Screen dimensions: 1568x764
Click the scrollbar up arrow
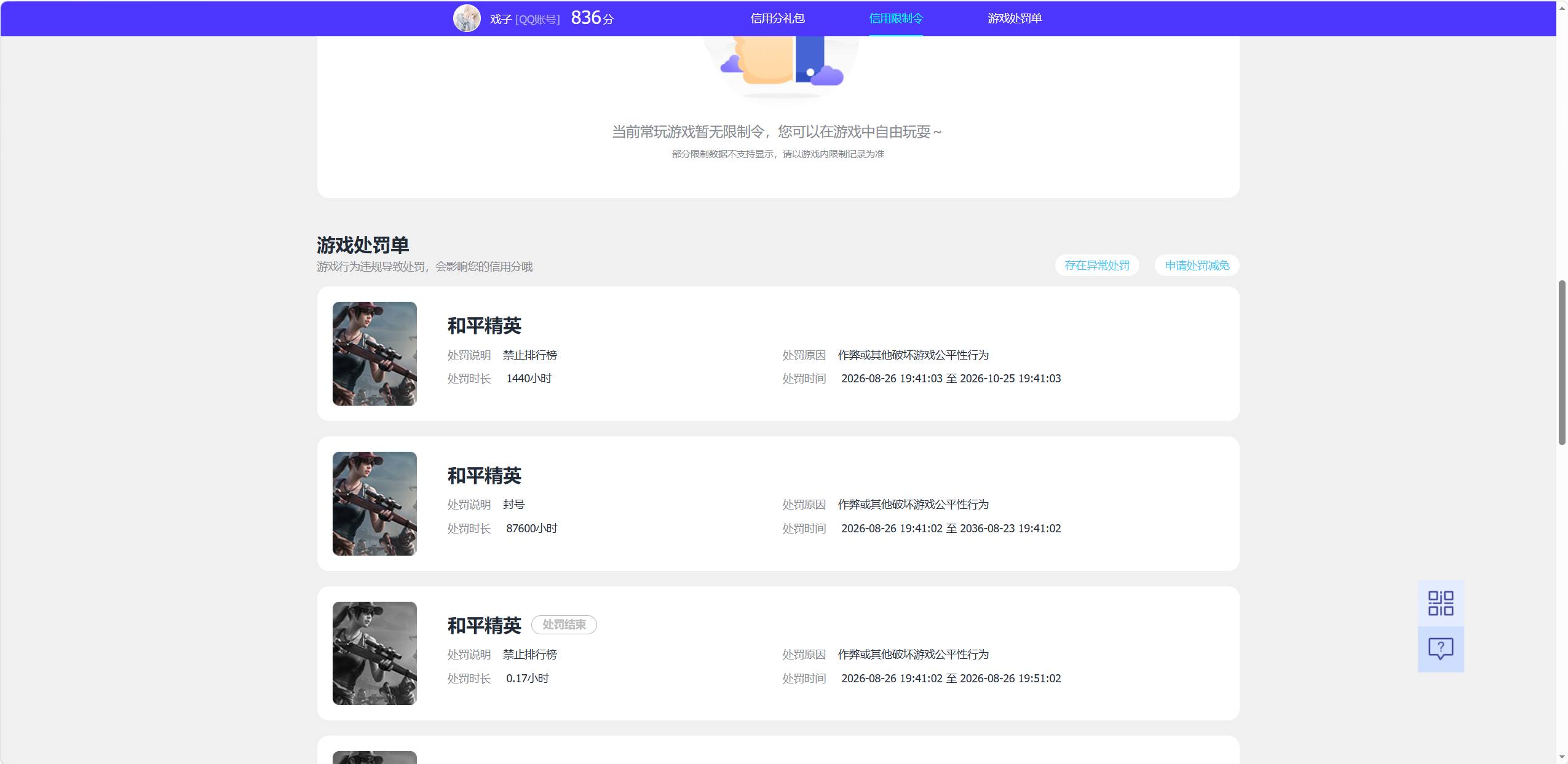(x=1561, y=7)
